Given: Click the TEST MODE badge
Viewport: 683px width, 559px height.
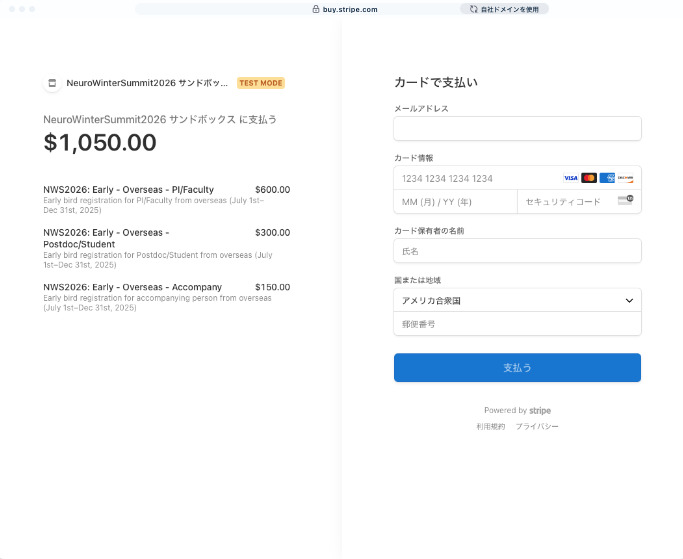Looking at the screenshot, I should [260, 83].
